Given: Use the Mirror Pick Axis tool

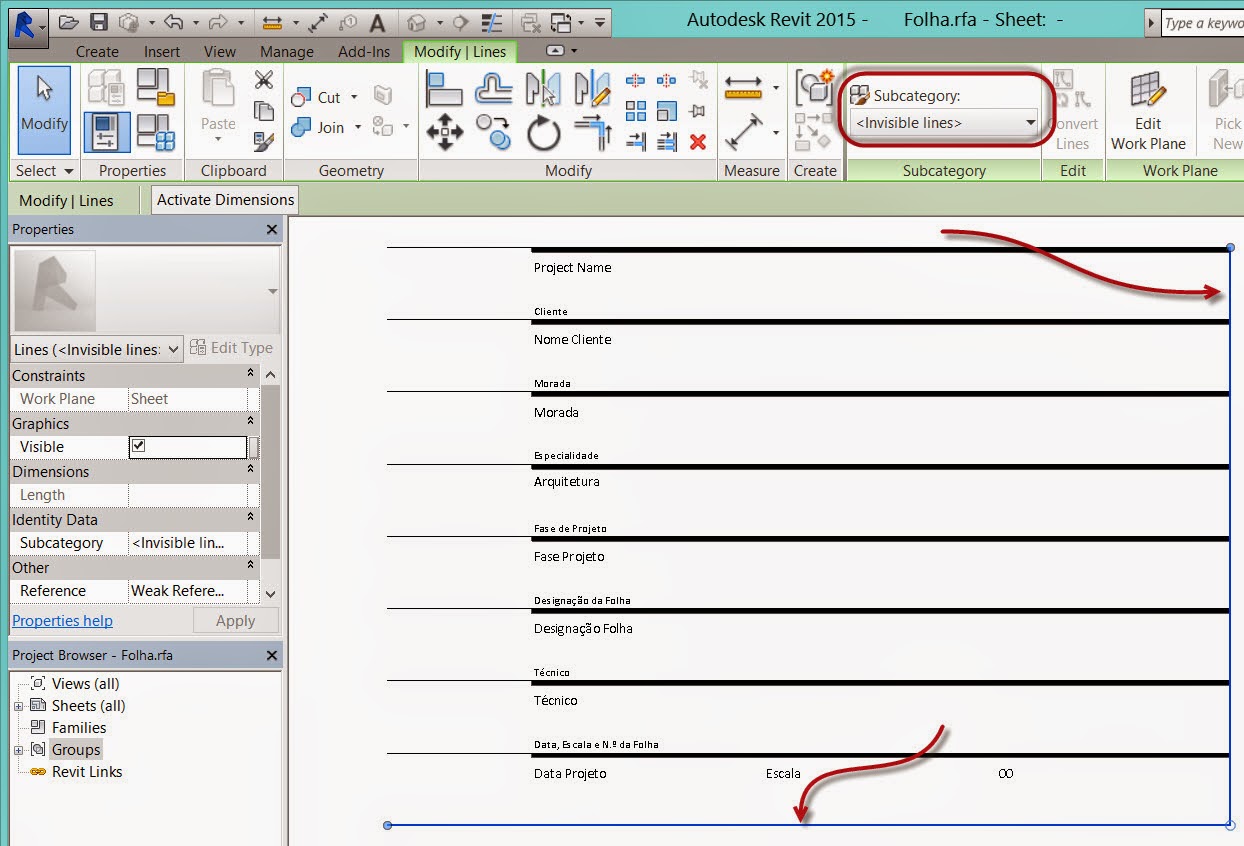Looking at the screenshot, I should point(544,88).
